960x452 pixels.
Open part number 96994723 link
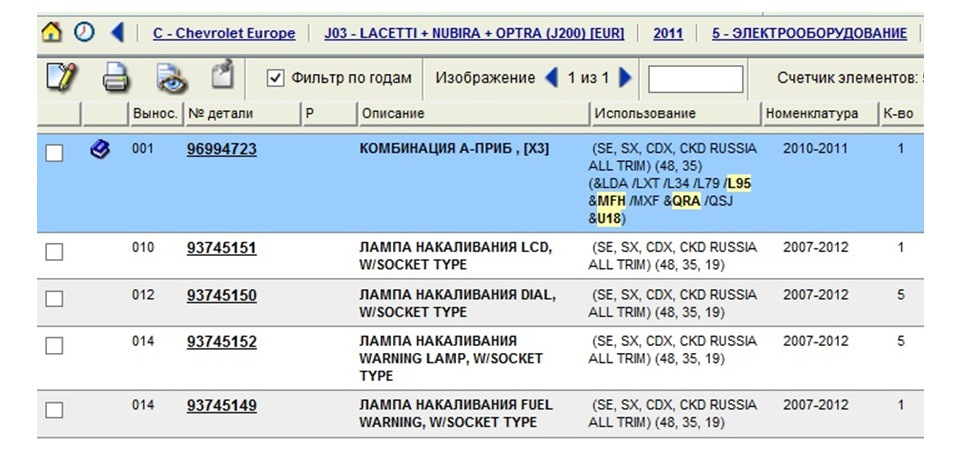pos(222,149)
